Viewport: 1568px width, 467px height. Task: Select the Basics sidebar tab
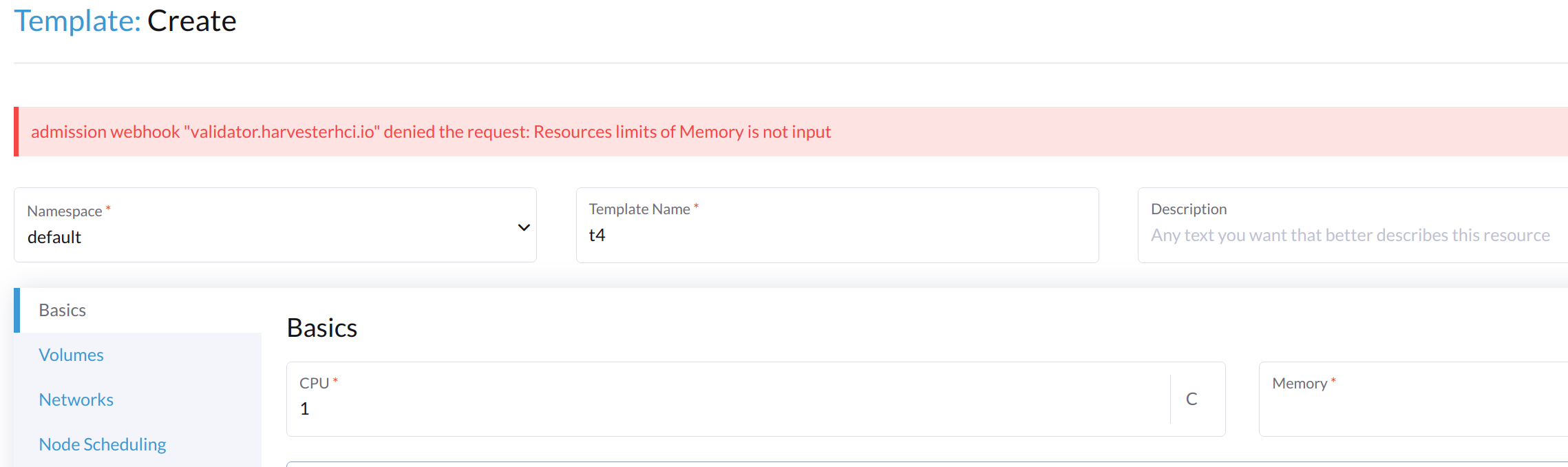tap(62, 310)
